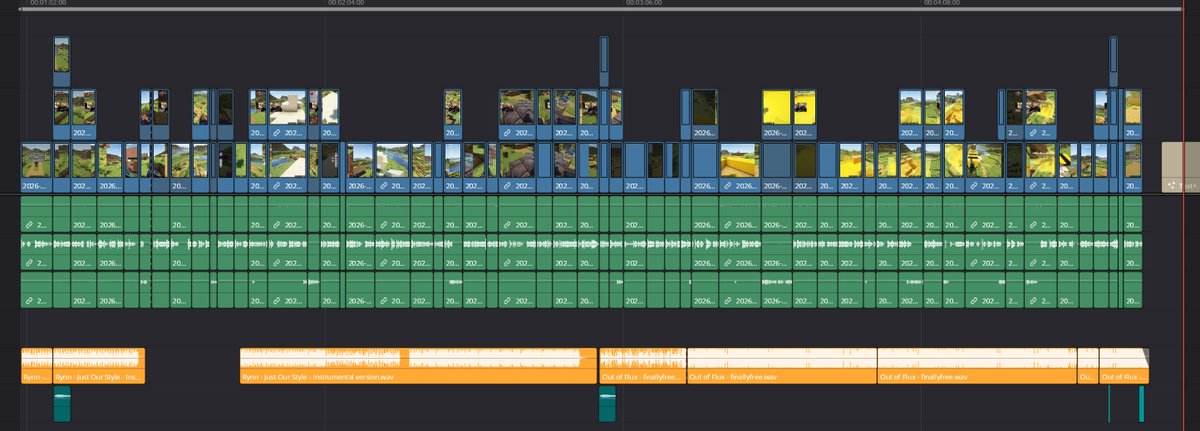Viewport: 1200px width, 431px height.
Task: Select the last 'Out of Flux' clip with fade-out
Action: 1124,366
